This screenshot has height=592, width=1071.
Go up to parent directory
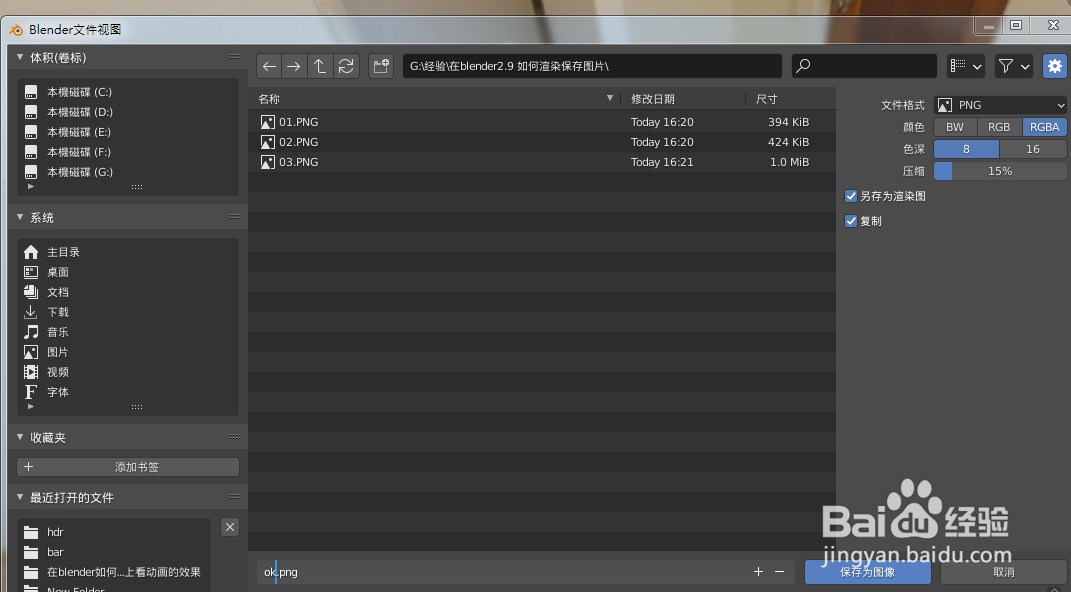[320, 66]
